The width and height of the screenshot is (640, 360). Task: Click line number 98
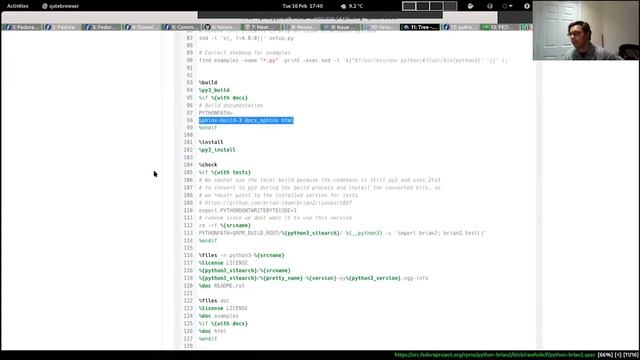point(189,120)
